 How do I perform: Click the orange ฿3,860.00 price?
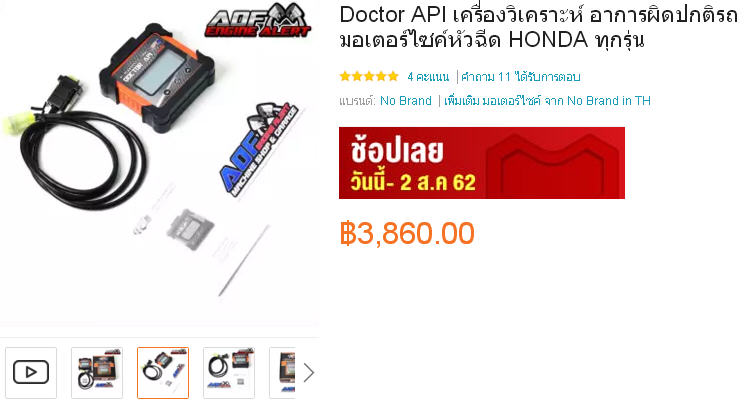click(x=407, y=233)
